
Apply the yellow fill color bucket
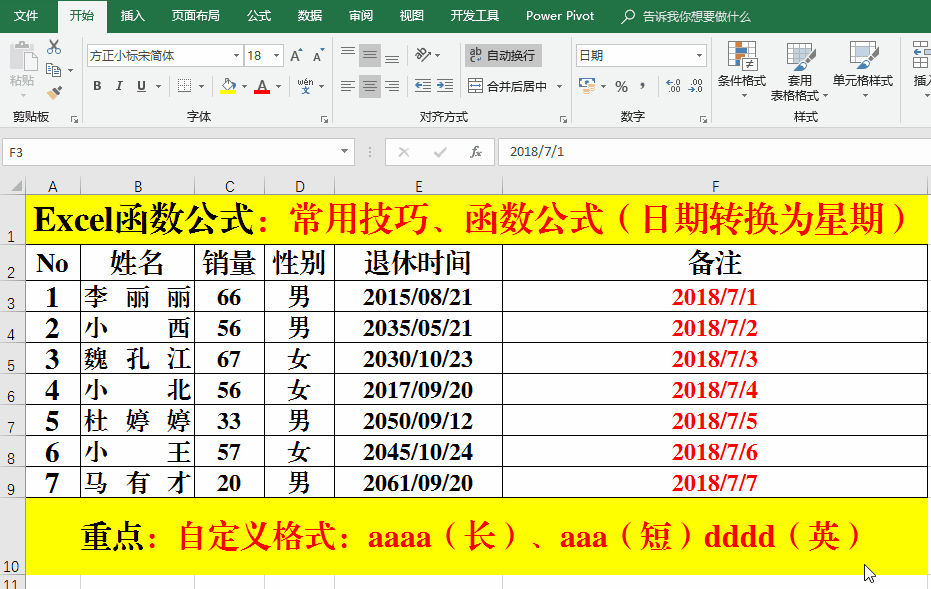click(x=228, y=87)
